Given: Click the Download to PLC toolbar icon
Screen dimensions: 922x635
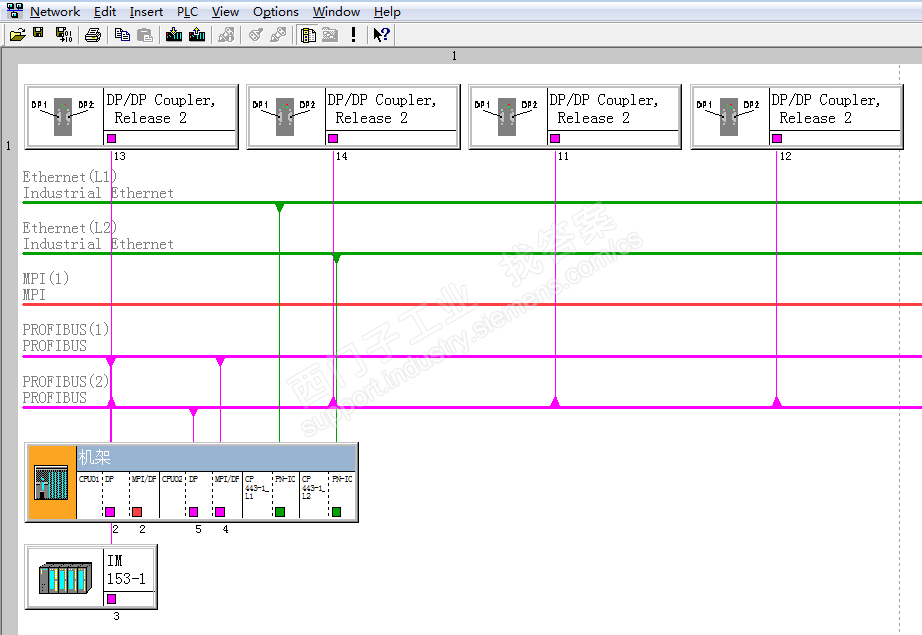Looking at the screenshot, I should (x=174, y=35).
